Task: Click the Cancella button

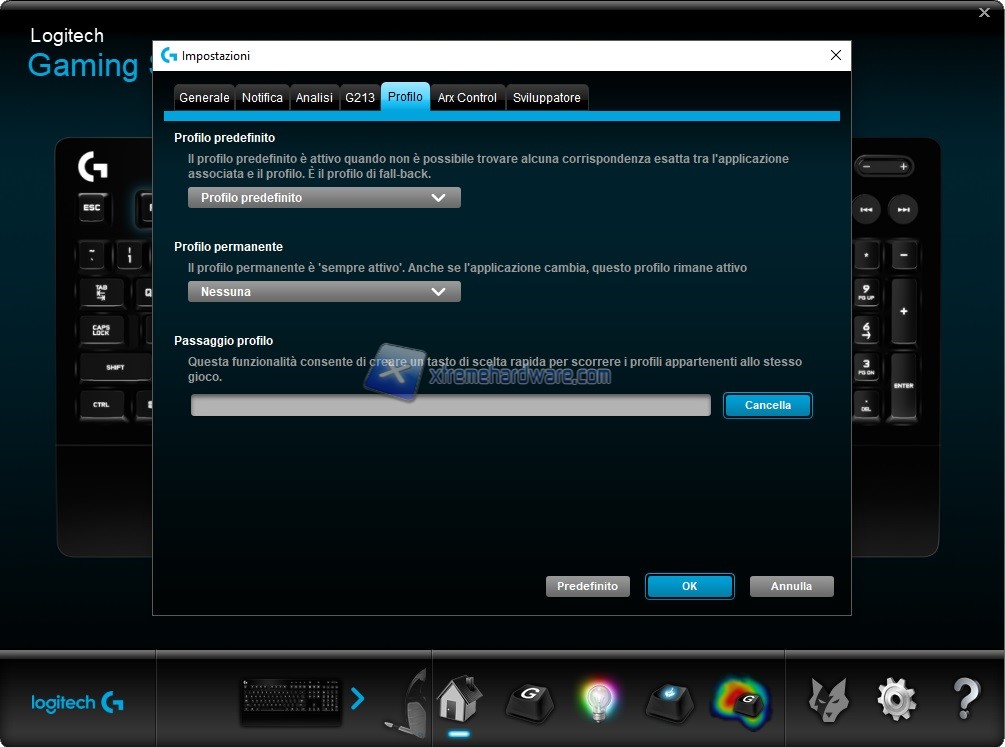Action: click(x=767, y=405)
